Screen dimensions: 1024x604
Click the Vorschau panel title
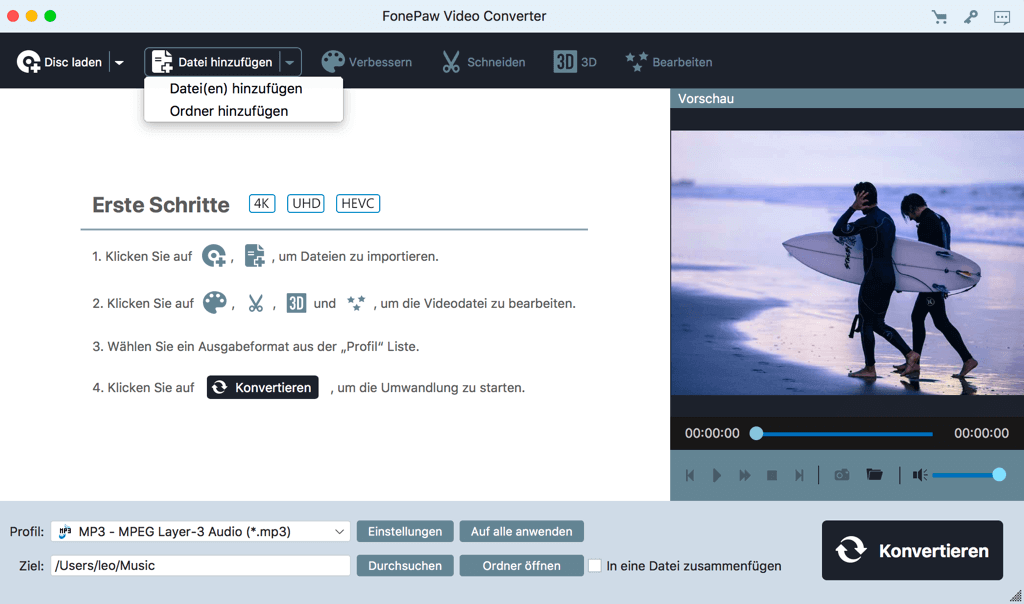tap(706, 99)
